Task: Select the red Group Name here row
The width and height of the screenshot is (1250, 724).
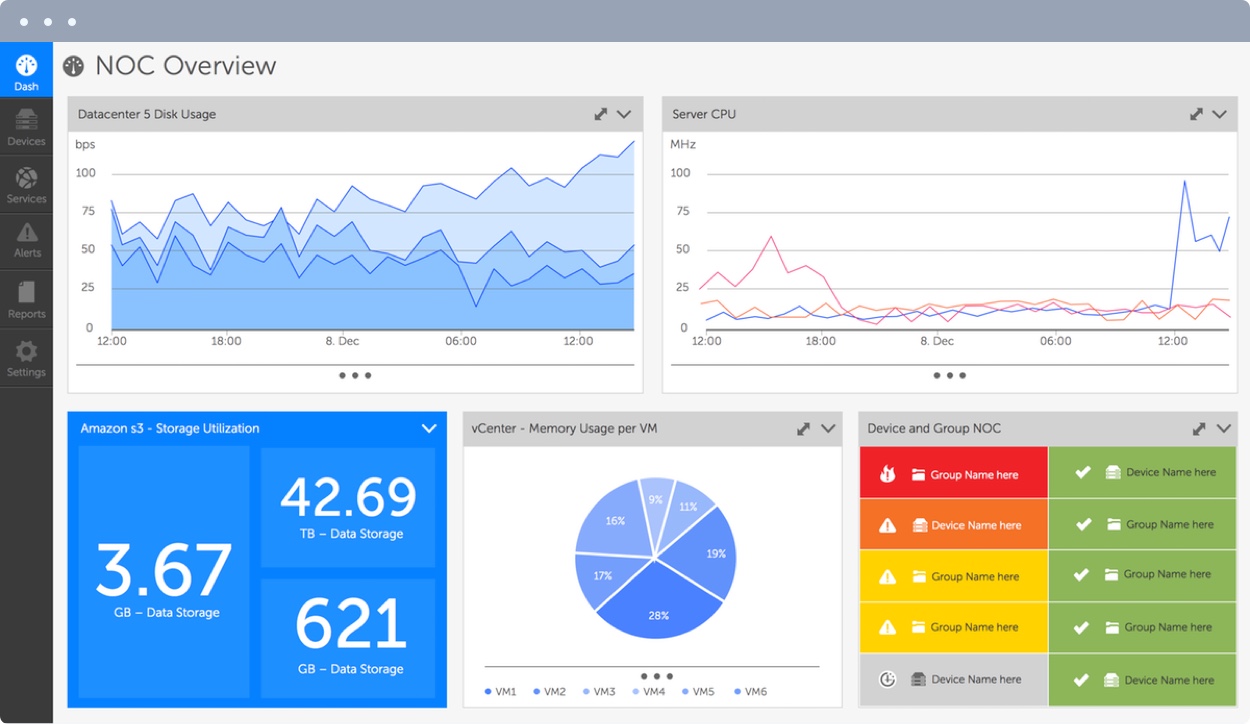Action: [953, 472]
